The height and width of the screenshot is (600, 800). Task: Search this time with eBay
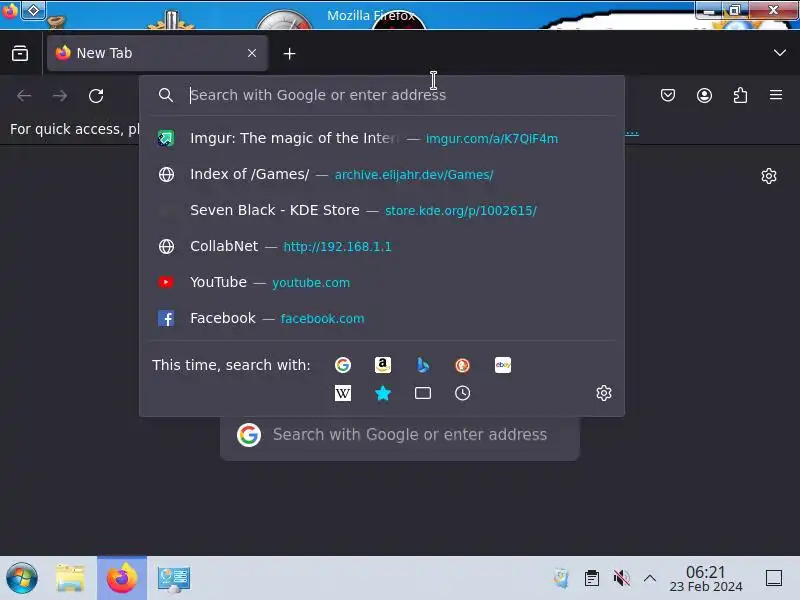tap(503, 365)
